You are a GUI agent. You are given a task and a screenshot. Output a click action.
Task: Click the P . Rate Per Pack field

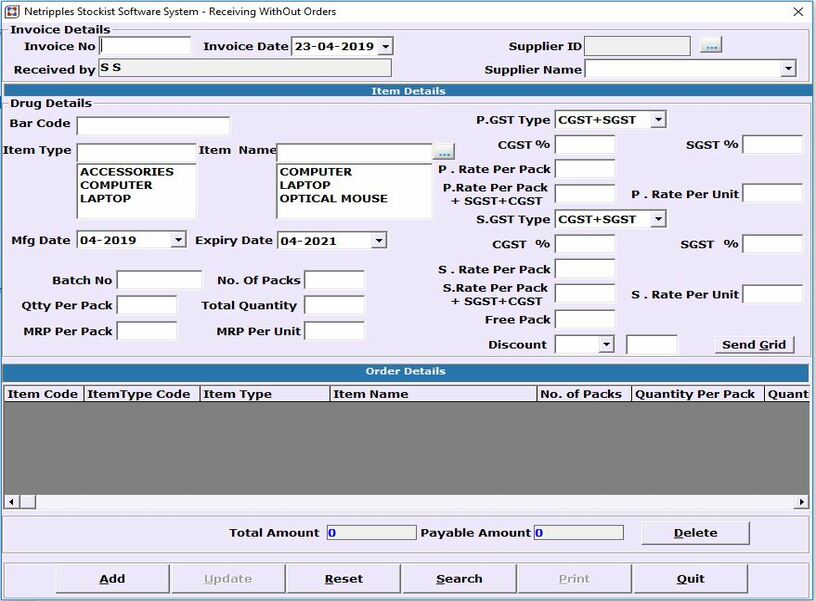(x=585, y=169)
